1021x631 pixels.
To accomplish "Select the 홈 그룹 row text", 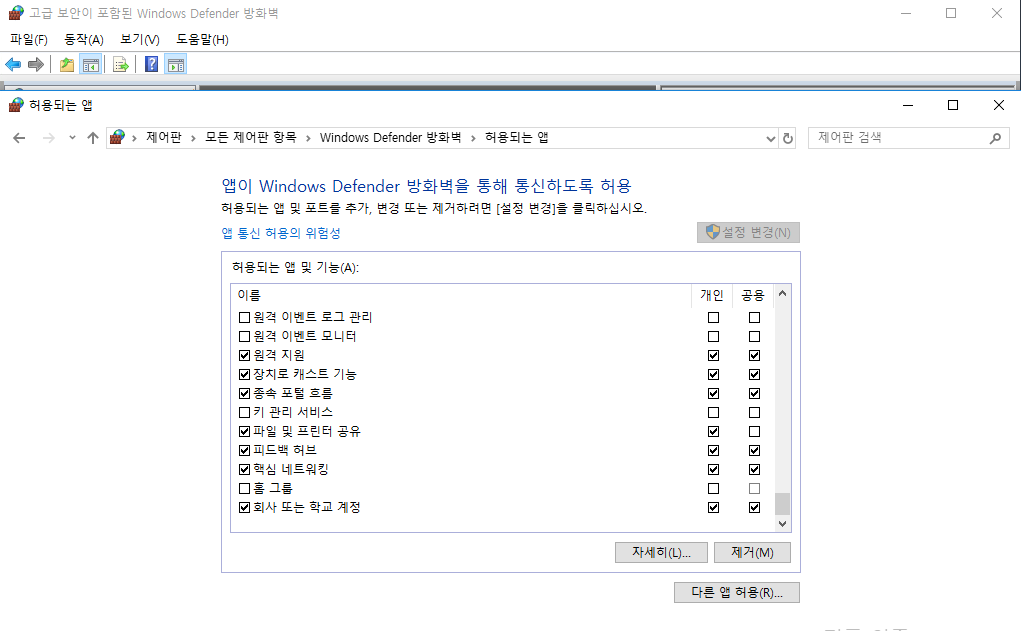I will (x=273, y=488).
